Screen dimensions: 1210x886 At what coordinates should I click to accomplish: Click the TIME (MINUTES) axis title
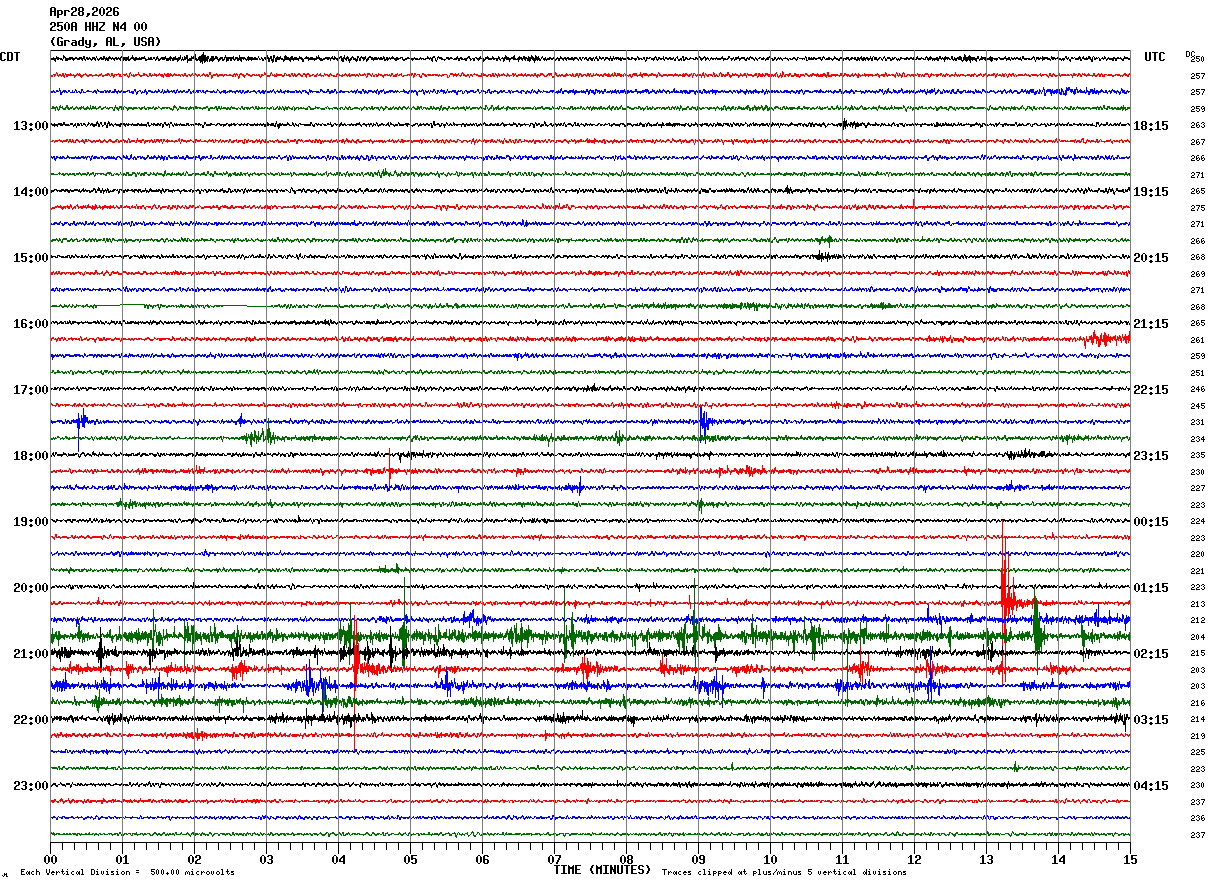tap(602, 870)
